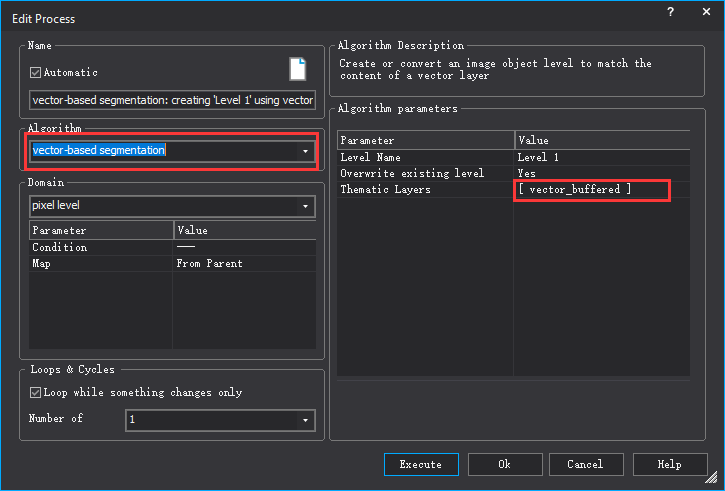Click the Cancel button
The height and width of the screenshot is (491, 725).
point(584,464)
